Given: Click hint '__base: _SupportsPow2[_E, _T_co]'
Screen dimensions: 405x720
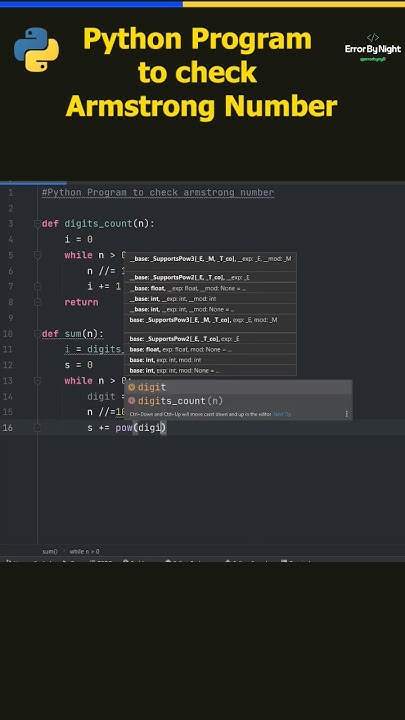Looking at the screenshot, I should 210,277.
